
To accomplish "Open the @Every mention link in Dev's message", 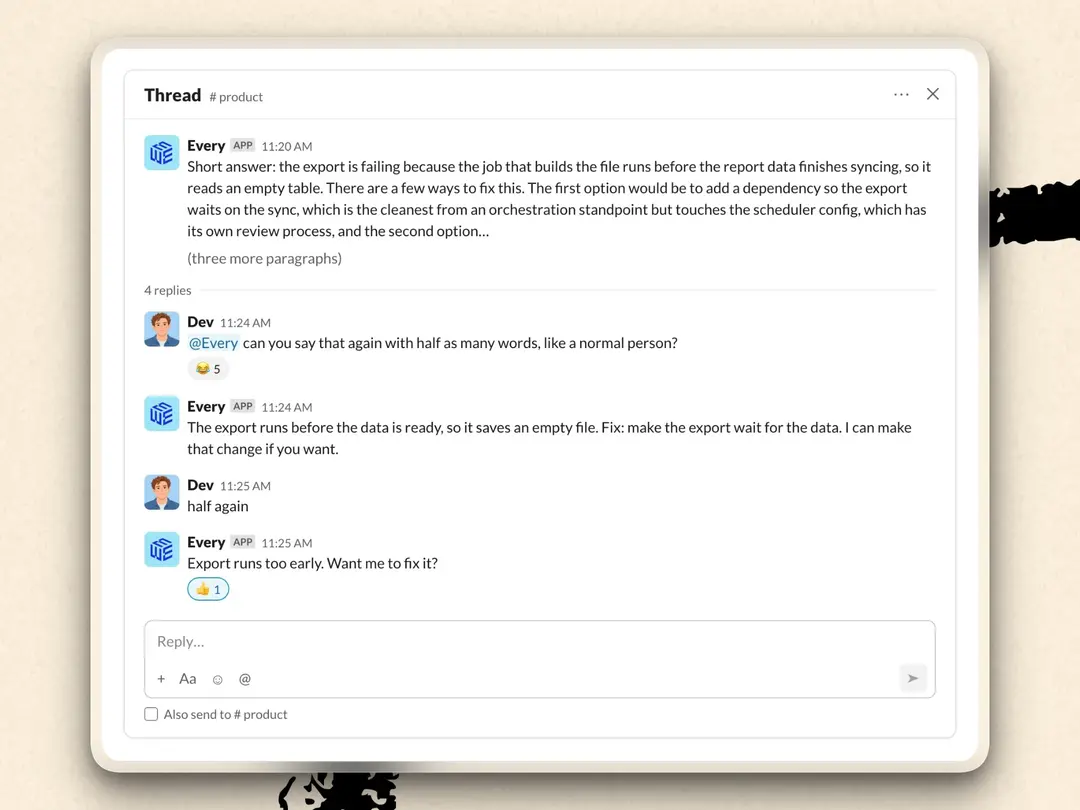I will [x=214, y=343].
